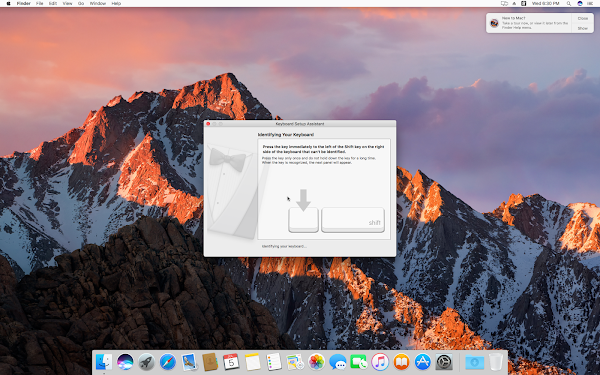Click the displays icon in menu bar
The height and width of the screenshot is (375, 600).
point(504,3)
